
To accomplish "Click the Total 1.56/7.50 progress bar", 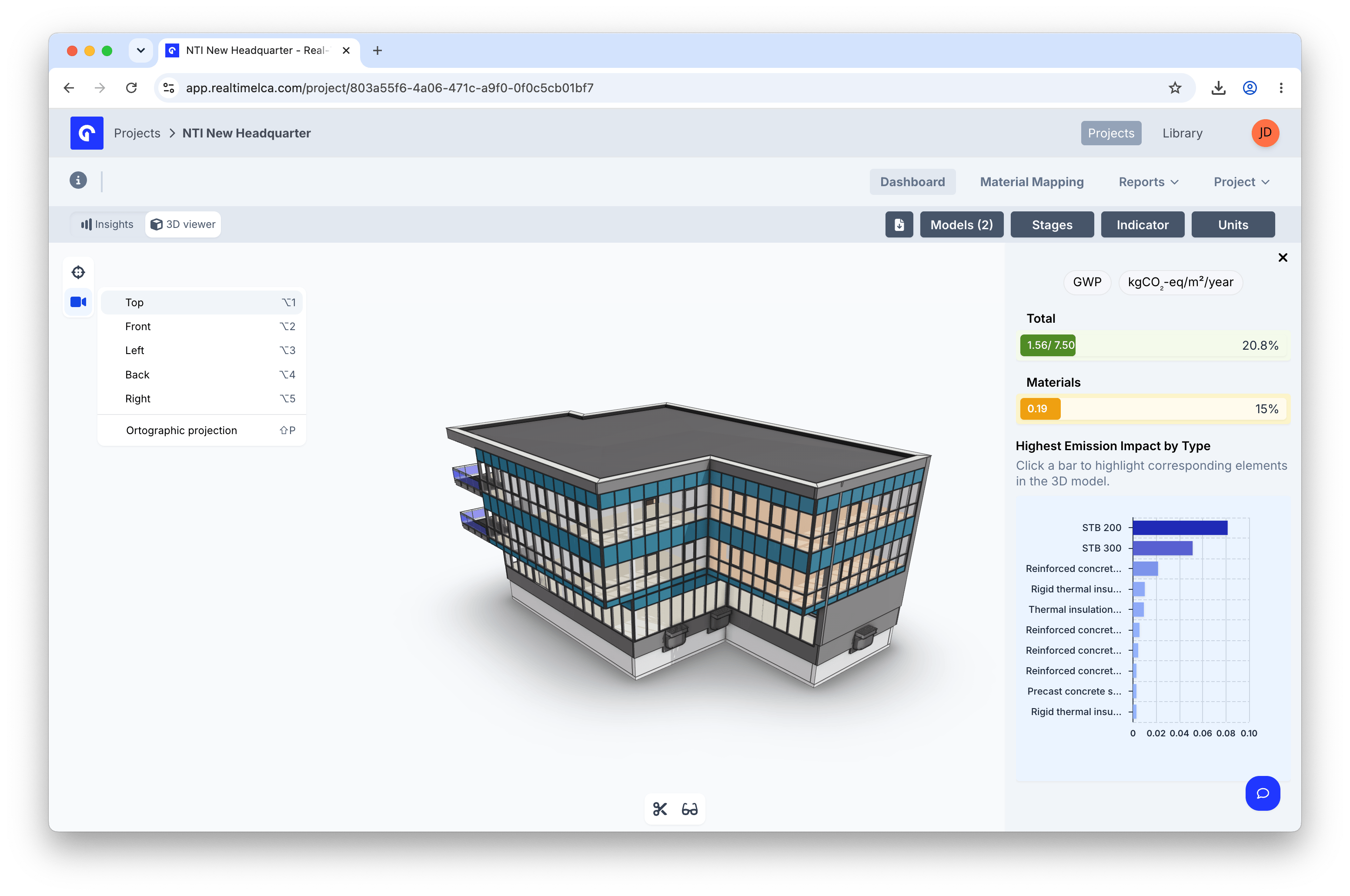I will (x=1153, y=345).
